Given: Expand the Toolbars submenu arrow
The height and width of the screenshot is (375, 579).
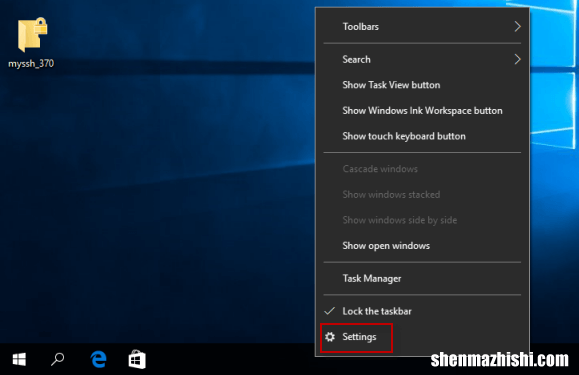Looking at the screenshot, I should click(517, 27).
